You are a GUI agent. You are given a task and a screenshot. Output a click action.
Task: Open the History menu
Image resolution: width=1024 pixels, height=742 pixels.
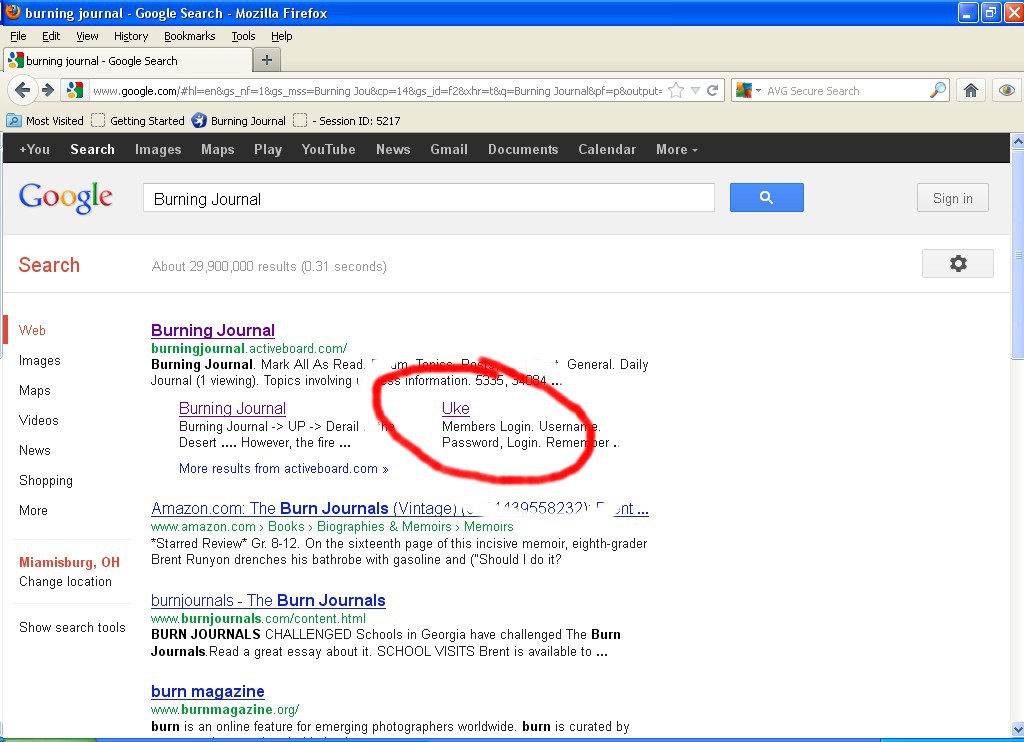click(x=130, y=36)
